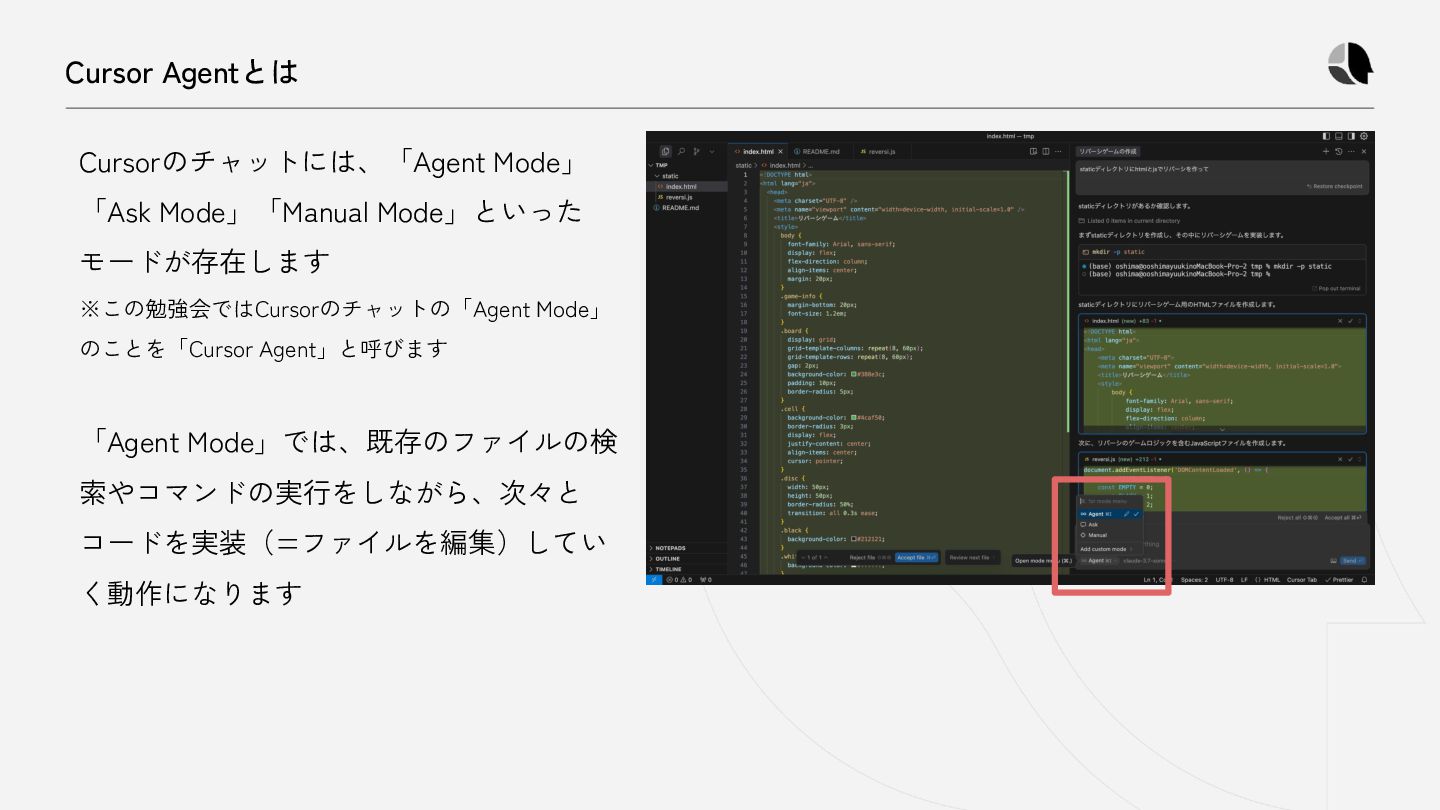Toggle the bottom panel layout icon
The image size is (1440, 810).
1338,136
